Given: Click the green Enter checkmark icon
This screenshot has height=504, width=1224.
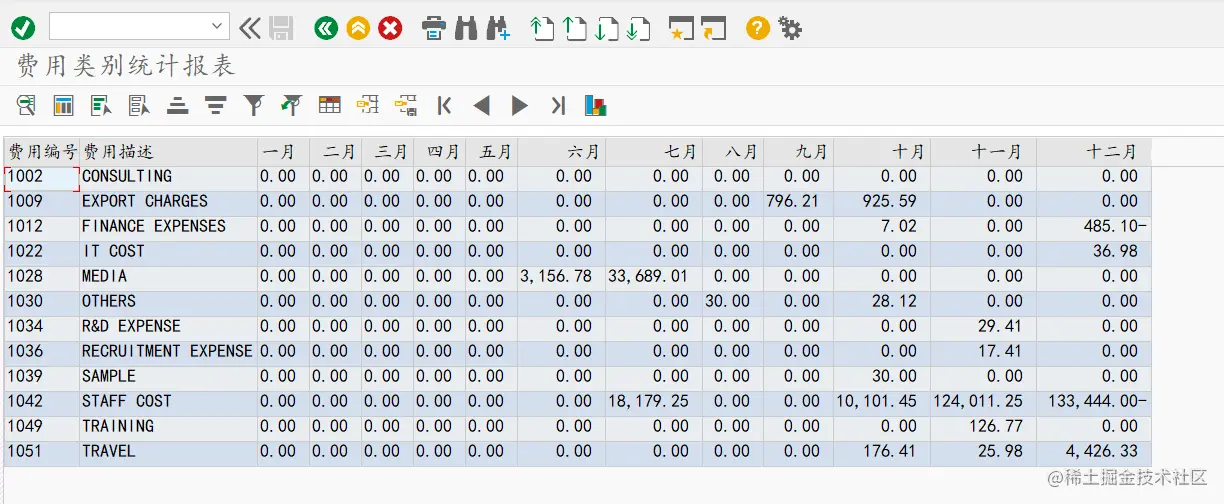Looking at the screenshot, I should pos(23,28).
